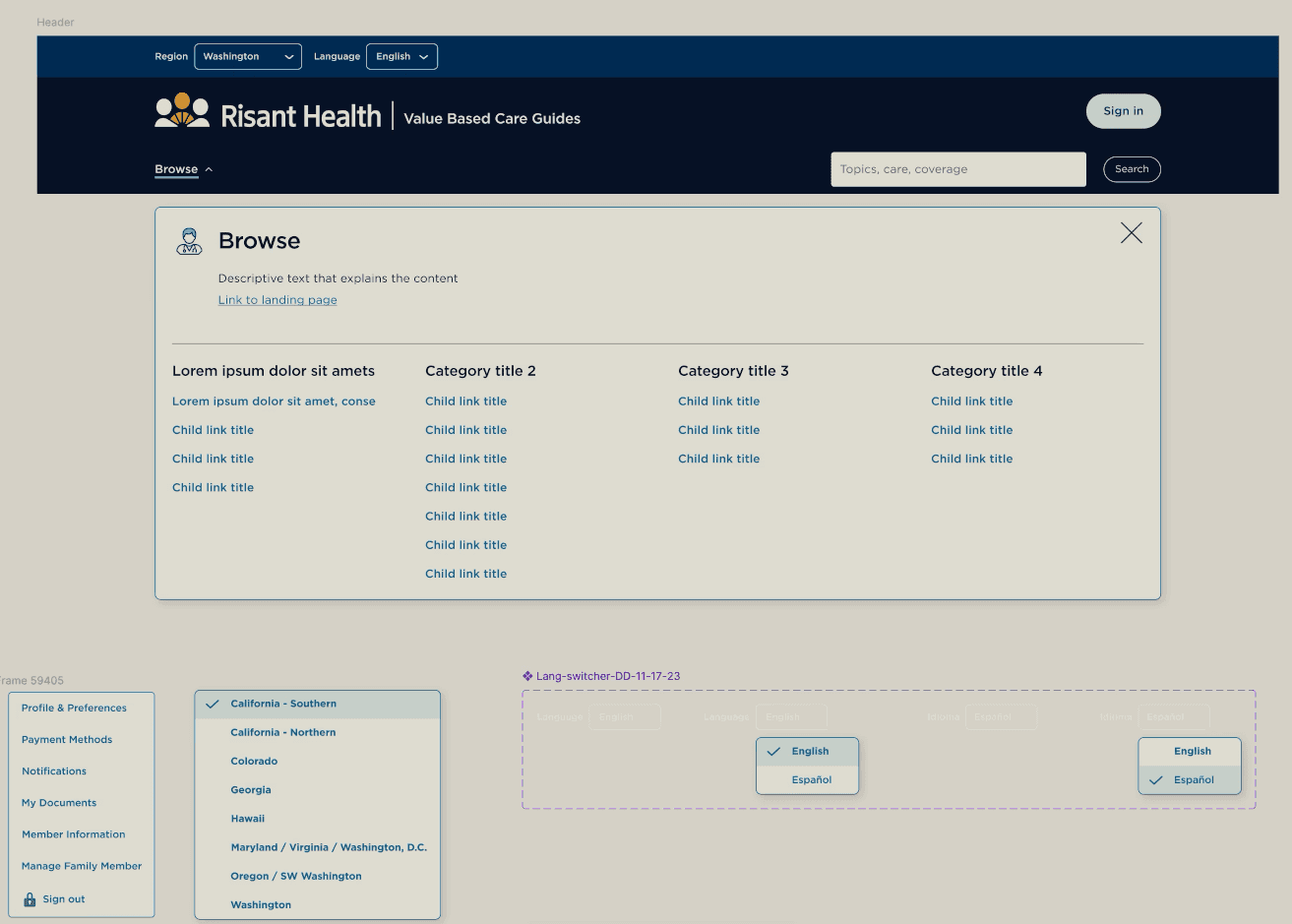1292x924 pixels.
Task: Click checkmark beside California - Southern
Action: coord(212,704)
